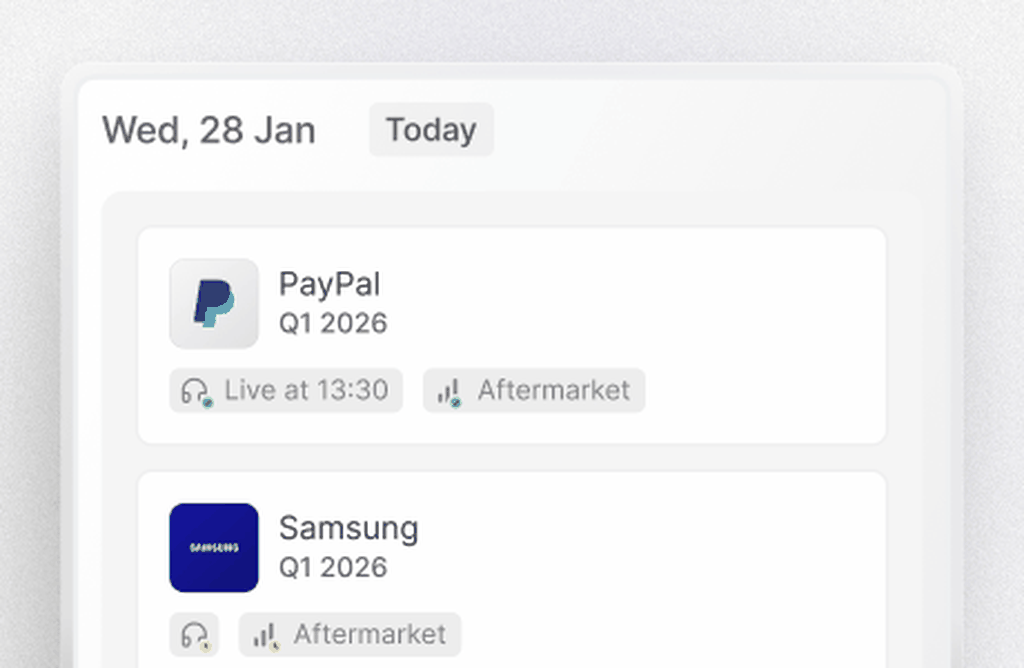The image size is (1024, 668).
Task: Click Q1 2026 label under PayPal
Action: (x=332, y=323)
